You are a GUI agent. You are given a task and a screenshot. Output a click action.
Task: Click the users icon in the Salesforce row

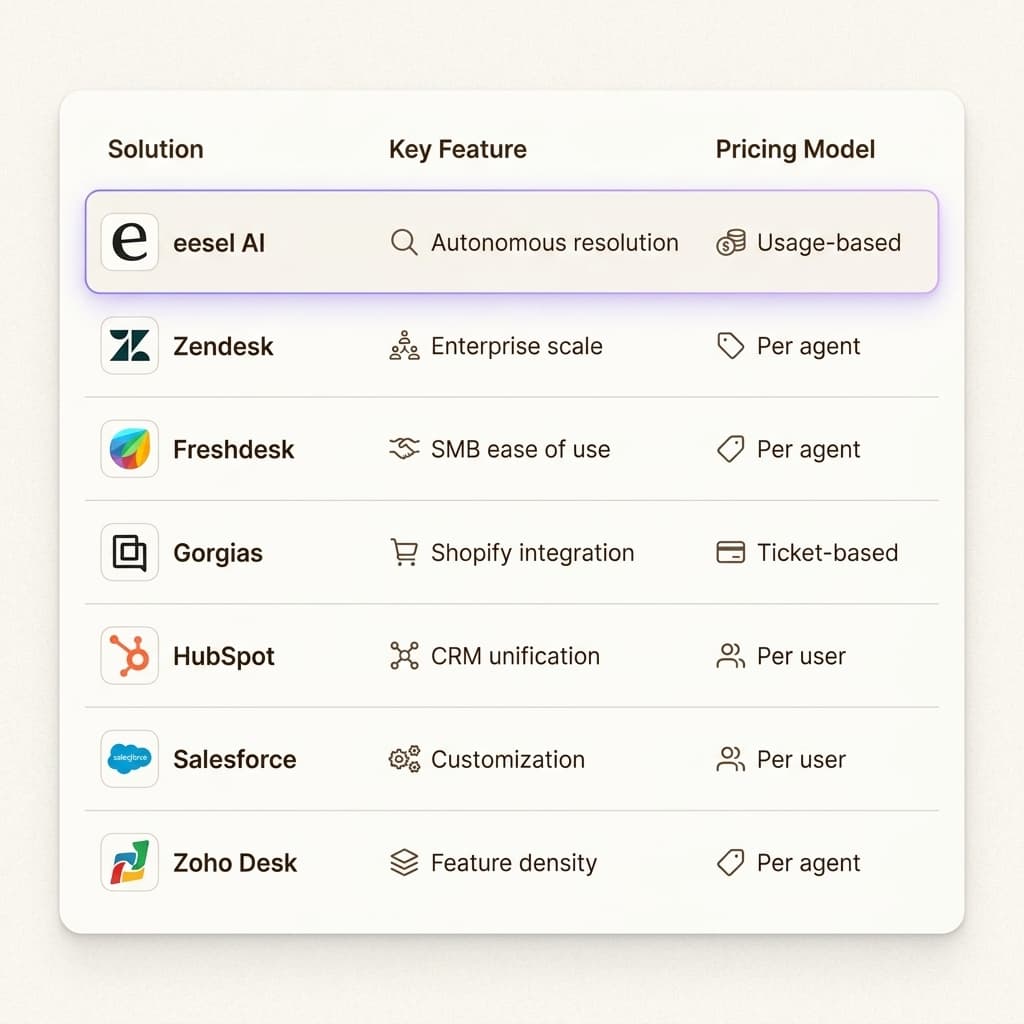point(731,759)
